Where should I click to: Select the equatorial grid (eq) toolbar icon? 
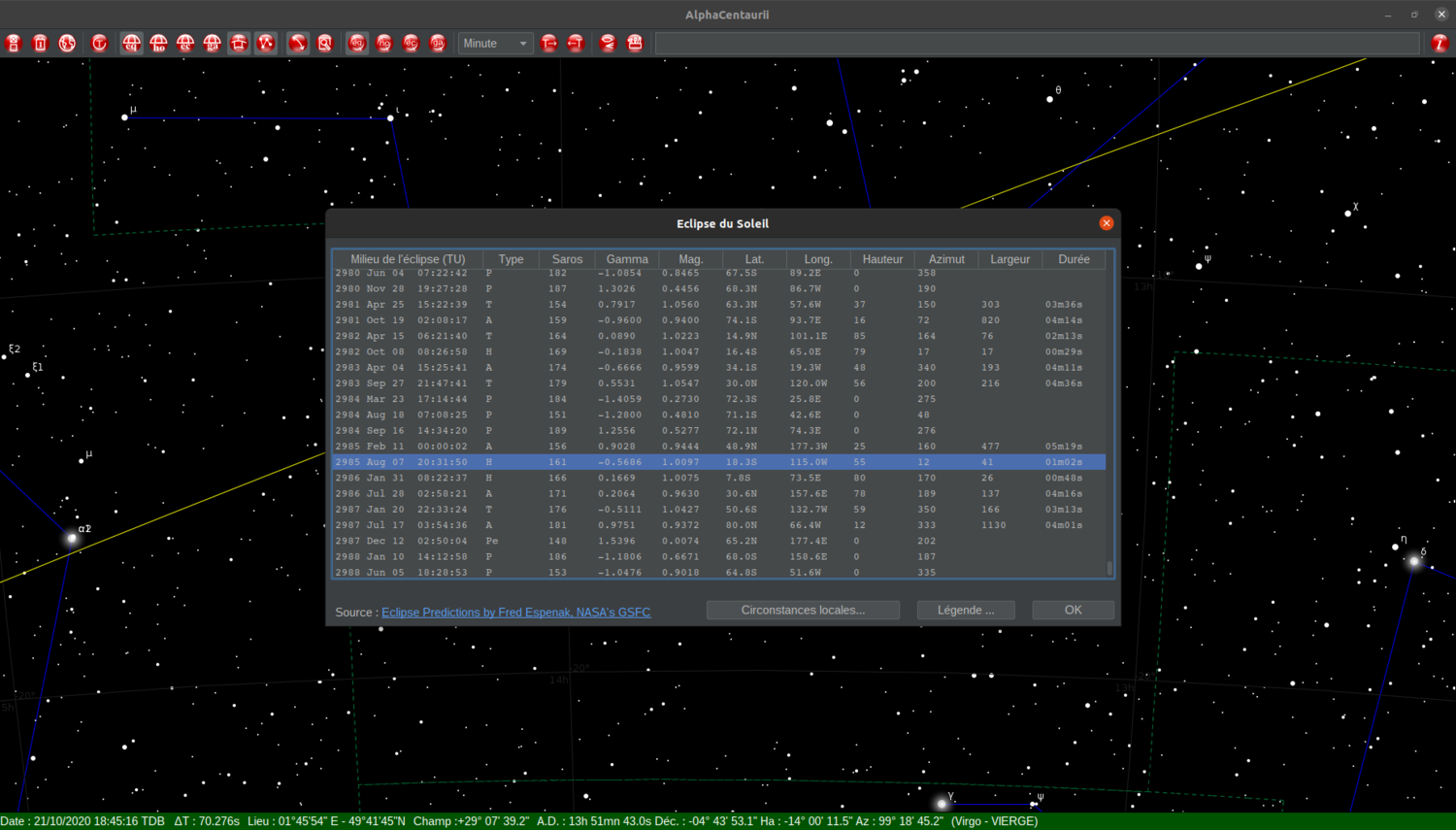(x=132, y=43)
